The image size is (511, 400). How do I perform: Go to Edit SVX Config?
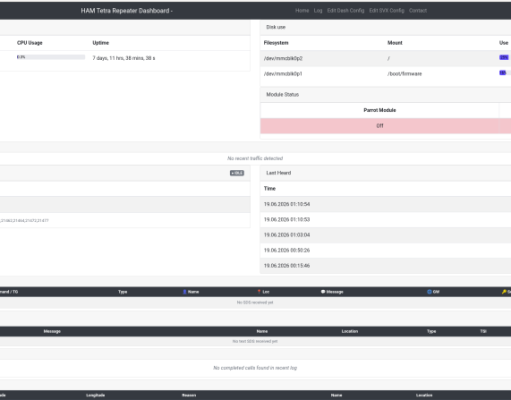pyautogui.click(x=387, y=11)
